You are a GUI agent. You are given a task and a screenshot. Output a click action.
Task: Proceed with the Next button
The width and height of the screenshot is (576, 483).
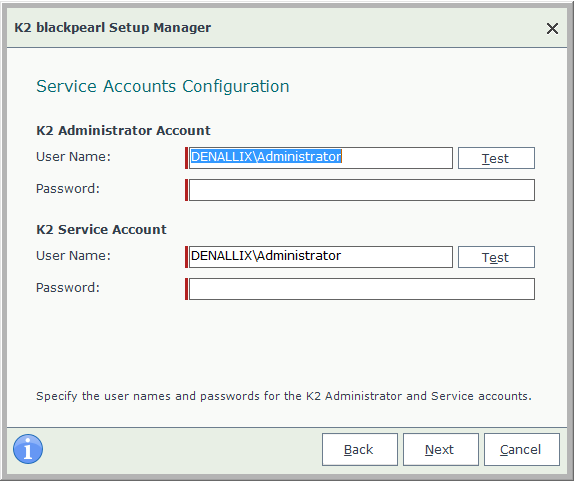441,450
